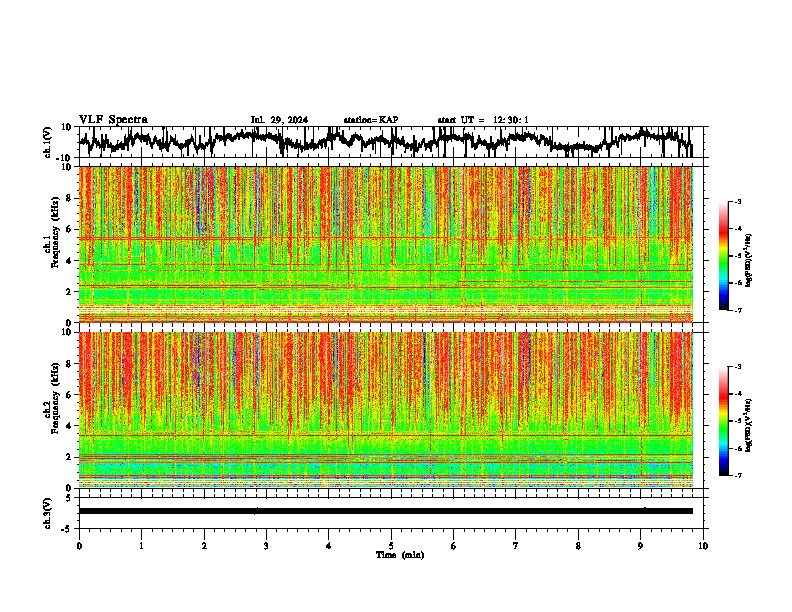Image resolution: width=792 pixels, height=612 pixels.
Task: Click the "8" tick on ch.1 frequency axis
Action: [x=69, y=198]
